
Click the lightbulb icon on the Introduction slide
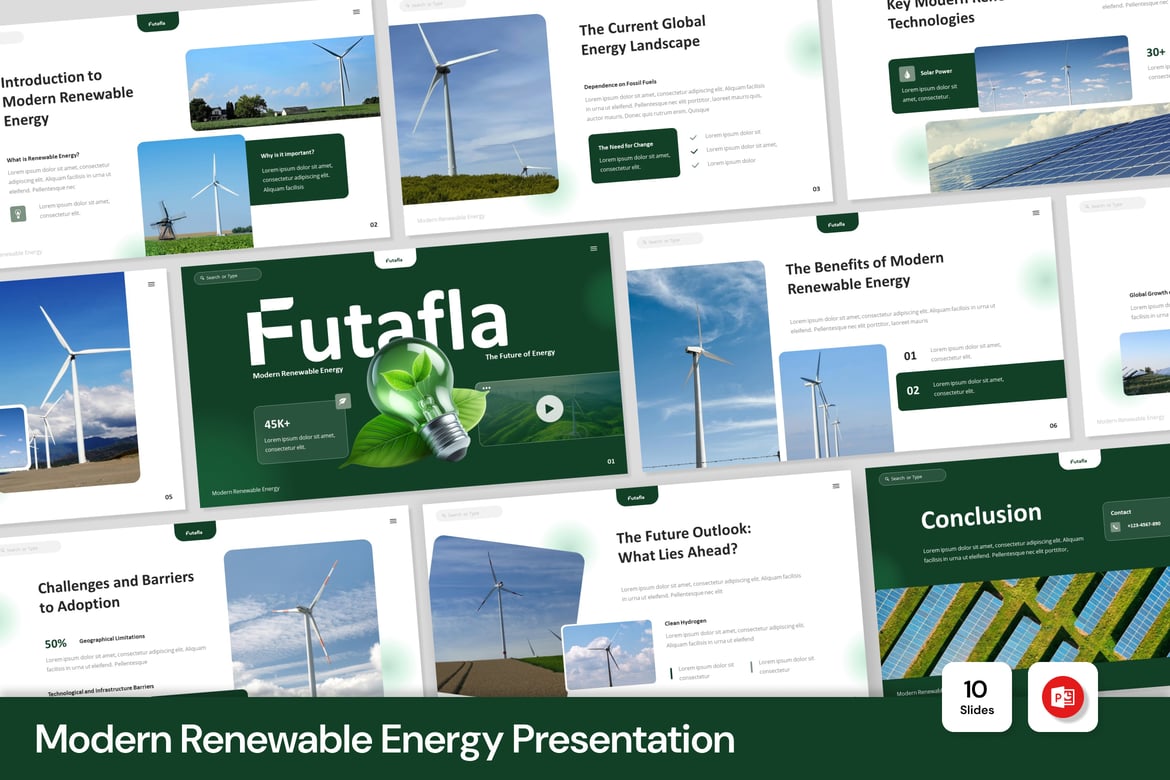[19, 213]
